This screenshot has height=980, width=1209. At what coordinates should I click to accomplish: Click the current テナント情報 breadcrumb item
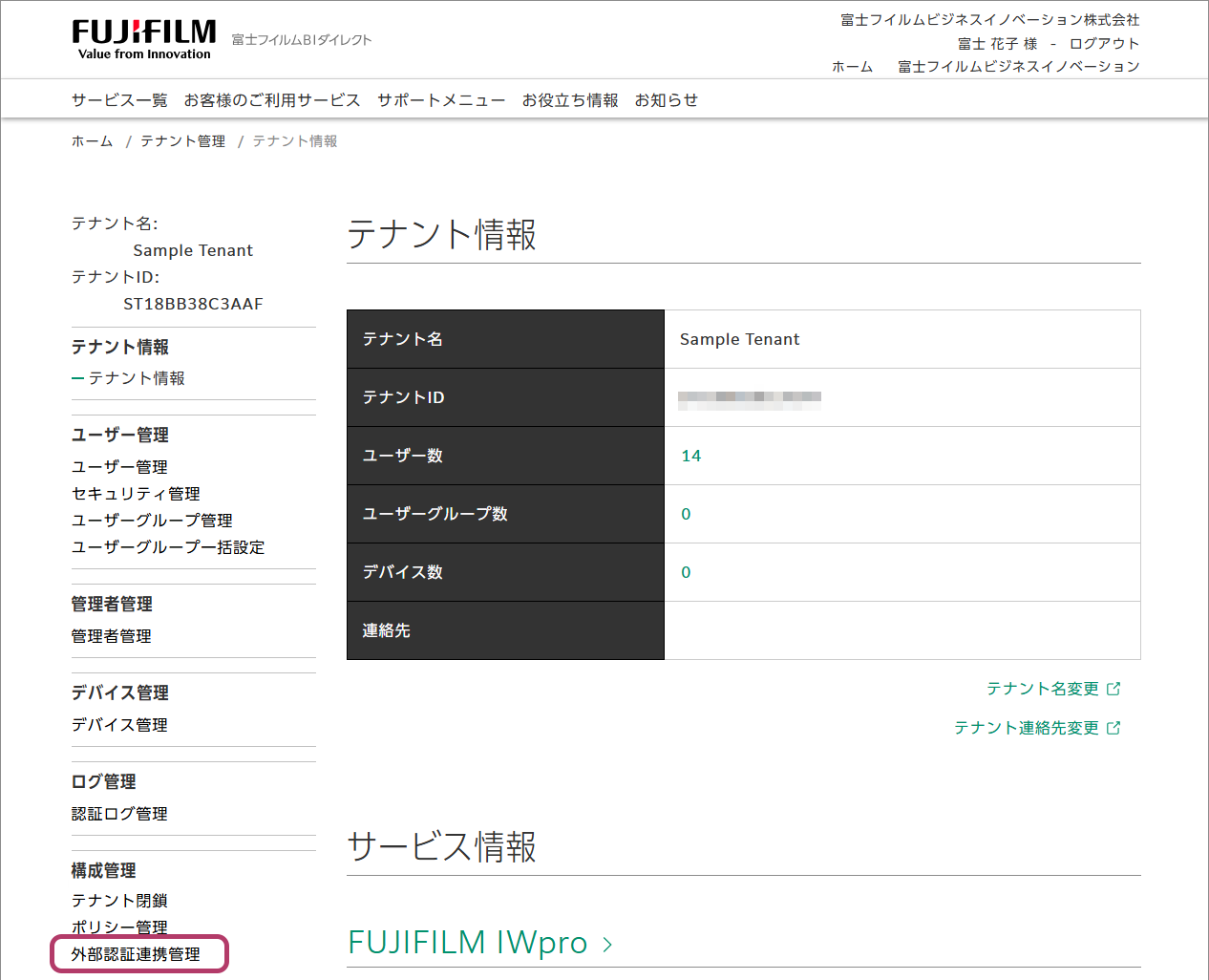[295, 141]
